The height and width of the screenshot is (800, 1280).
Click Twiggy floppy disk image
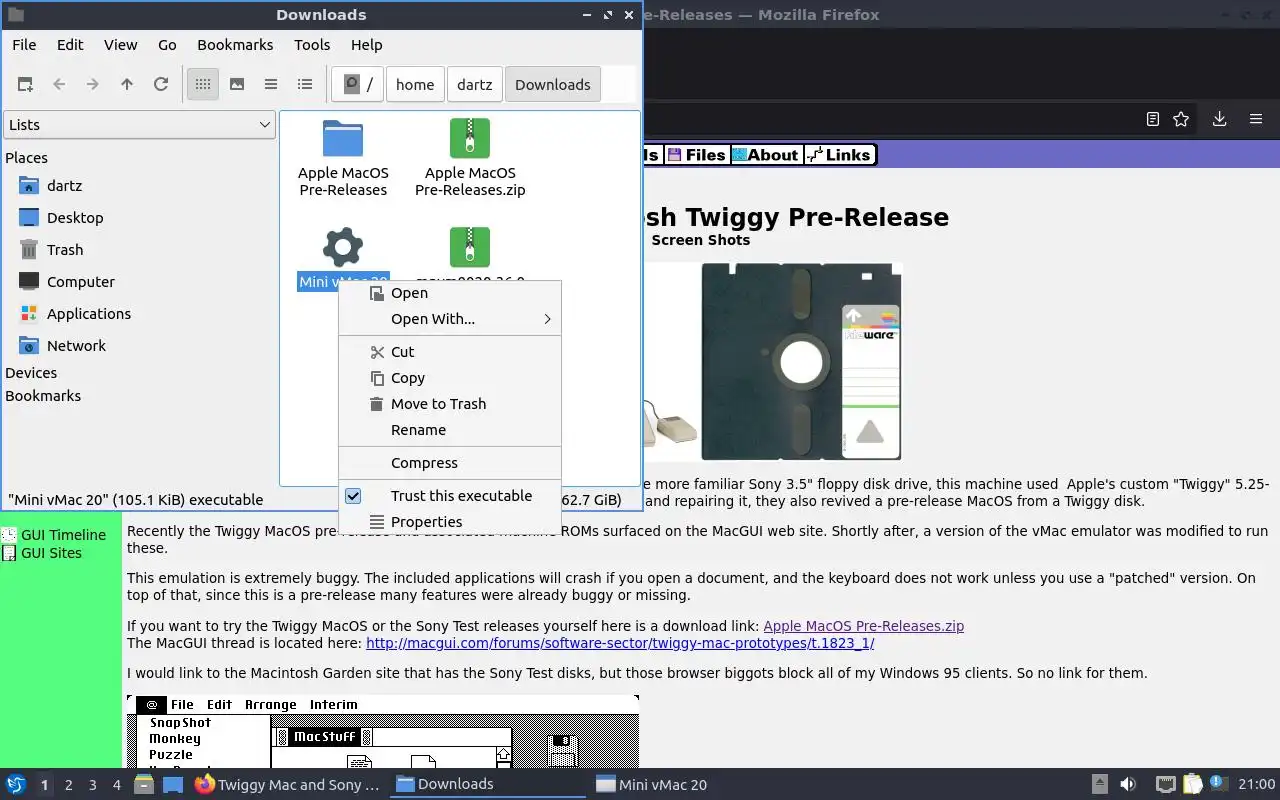[802, 361]
